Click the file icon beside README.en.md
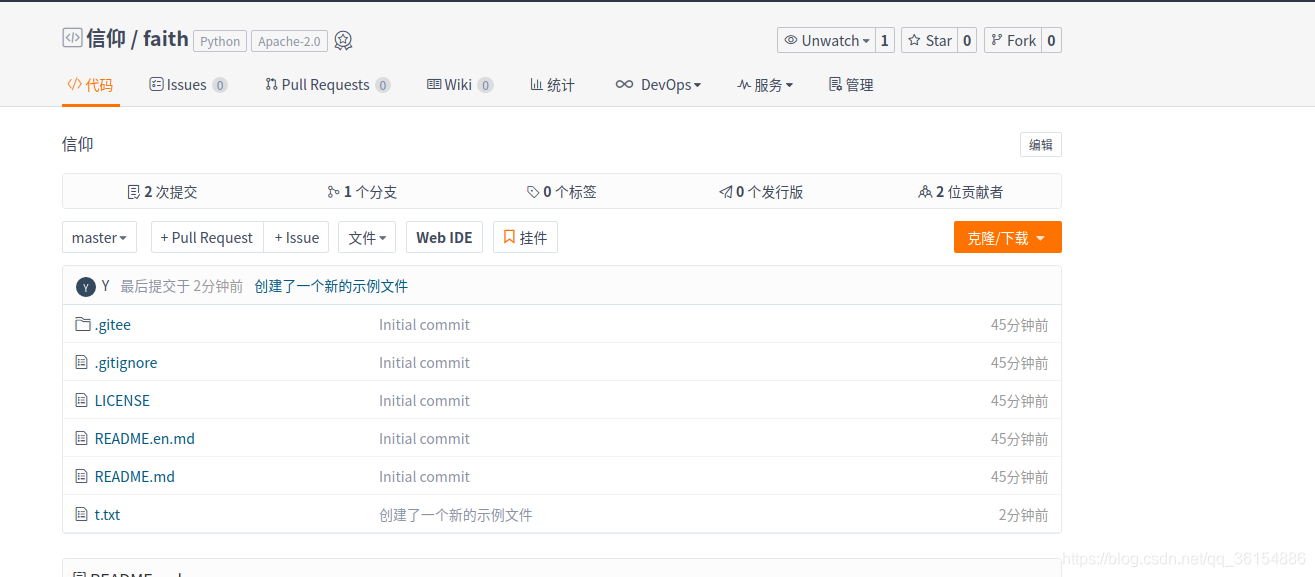 point(82,438)
